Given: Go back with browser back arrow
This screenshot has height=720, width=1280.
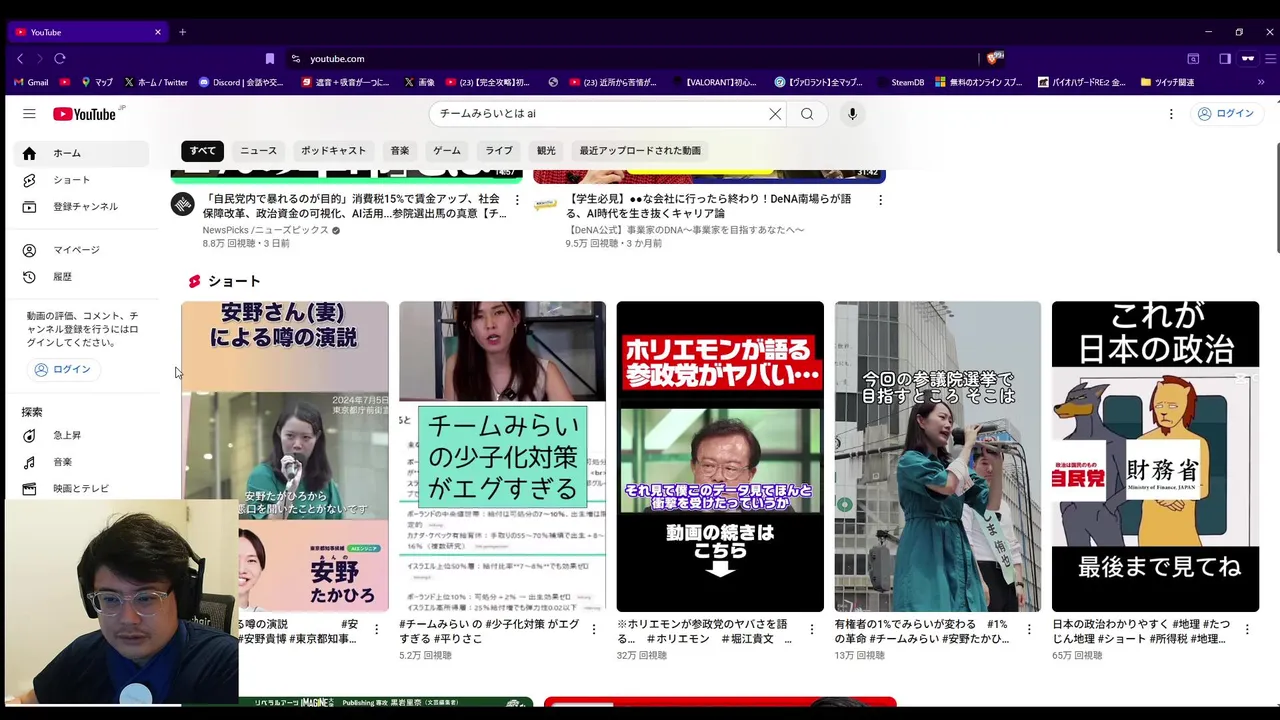Looking at the screenshot, I should pos(20,58).
